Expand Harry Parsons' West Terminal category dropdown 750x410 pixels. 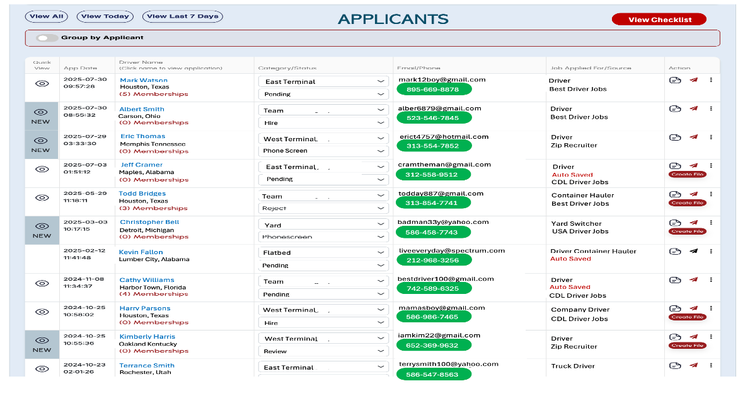tap(323, 310)
